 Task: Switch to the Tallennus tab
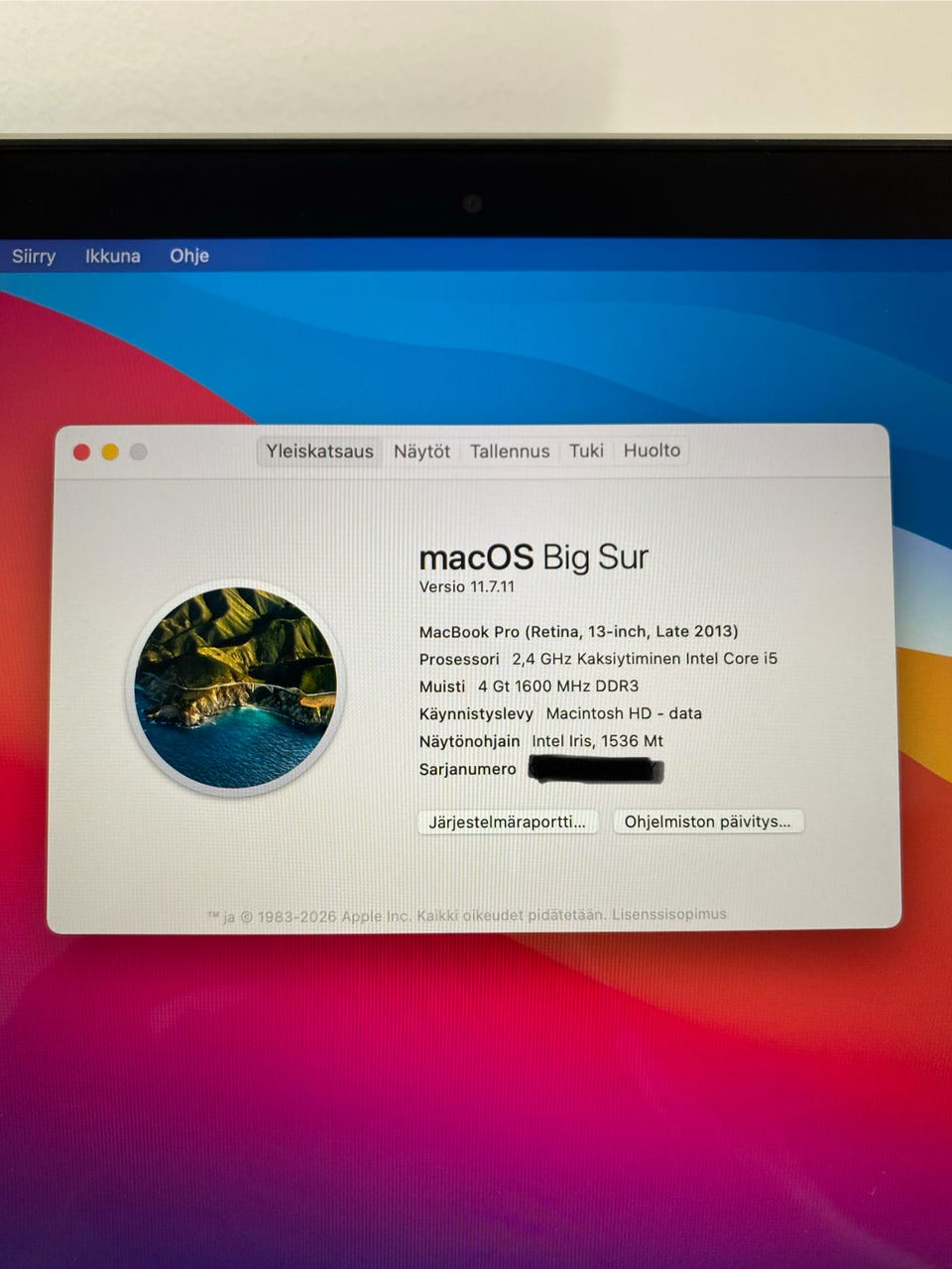pyautogui.click(x=510, y=451)
